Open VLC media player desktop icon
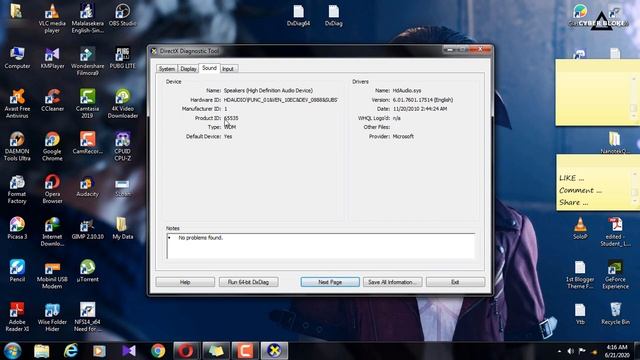640x360 pixels. pyautogui.click(x=52, y=19)
